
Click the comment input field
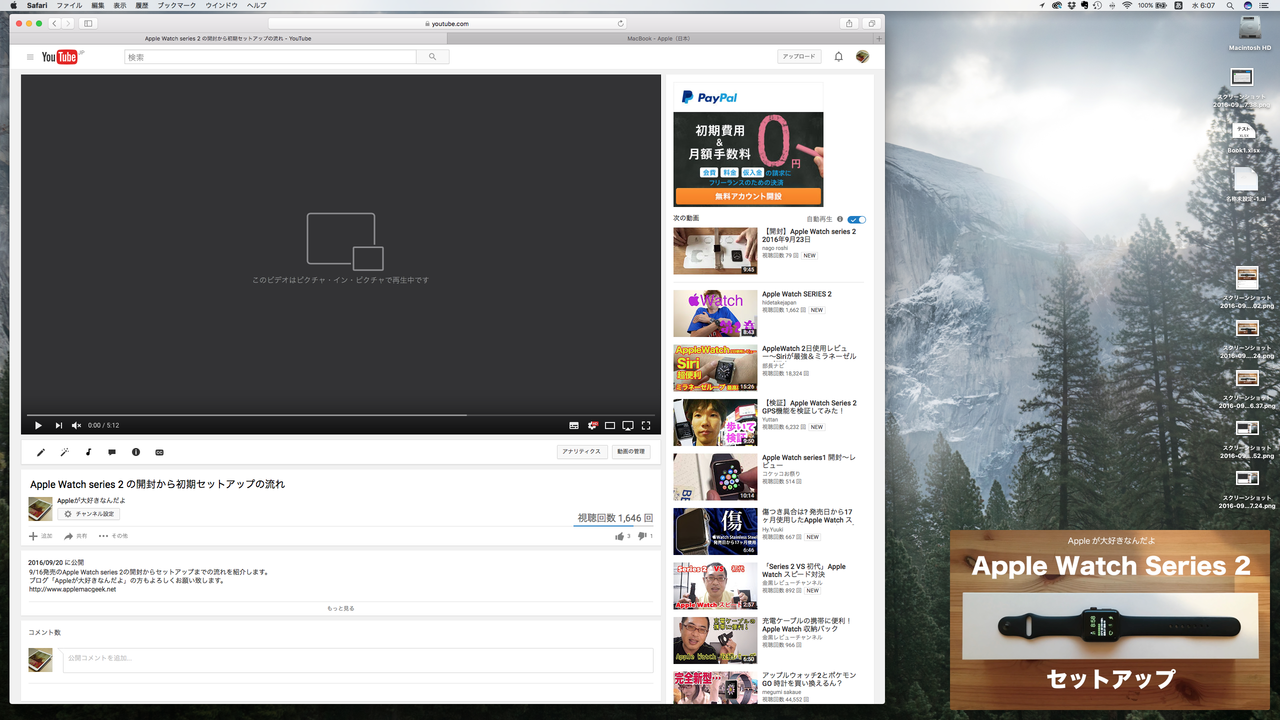point(358,659)
